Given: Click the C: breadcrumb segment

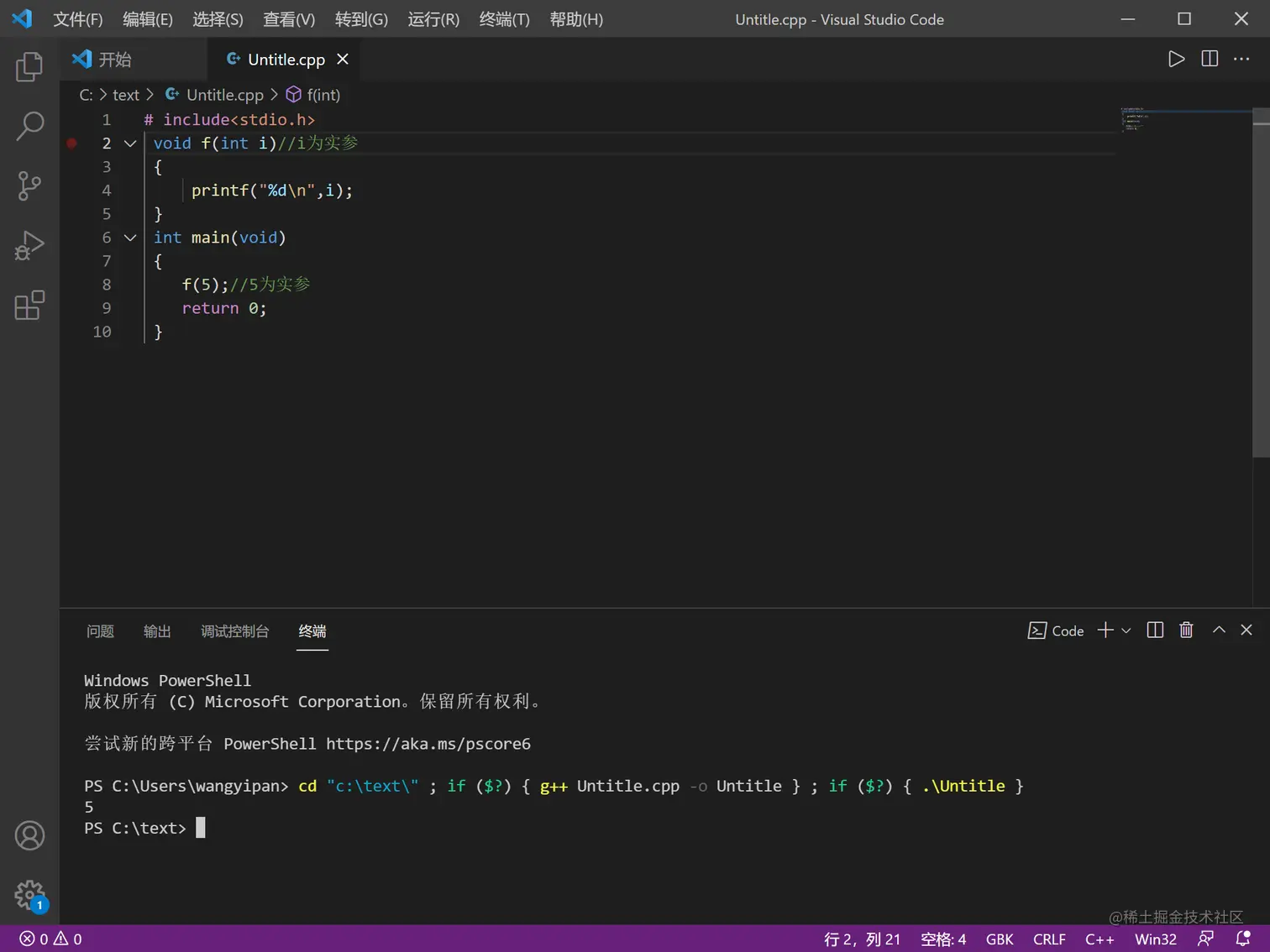Looking at the screenshot, I should click(86, 95).
